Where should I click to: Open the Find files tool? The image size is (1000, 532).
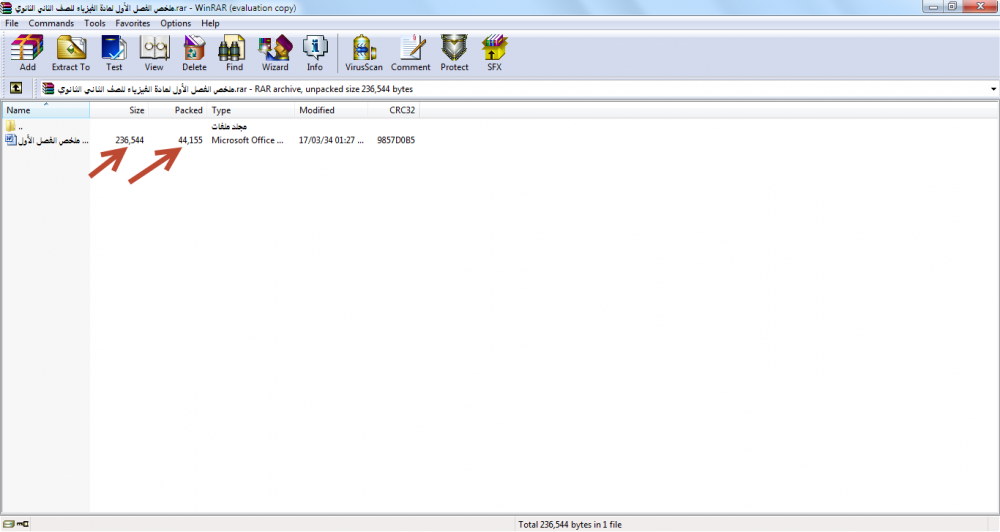tap(234, 53)
